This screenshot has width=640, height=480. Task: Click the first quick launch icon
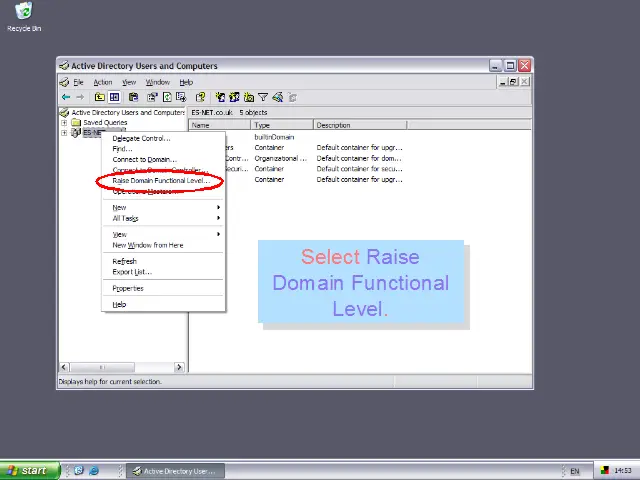tap(79, 471)
